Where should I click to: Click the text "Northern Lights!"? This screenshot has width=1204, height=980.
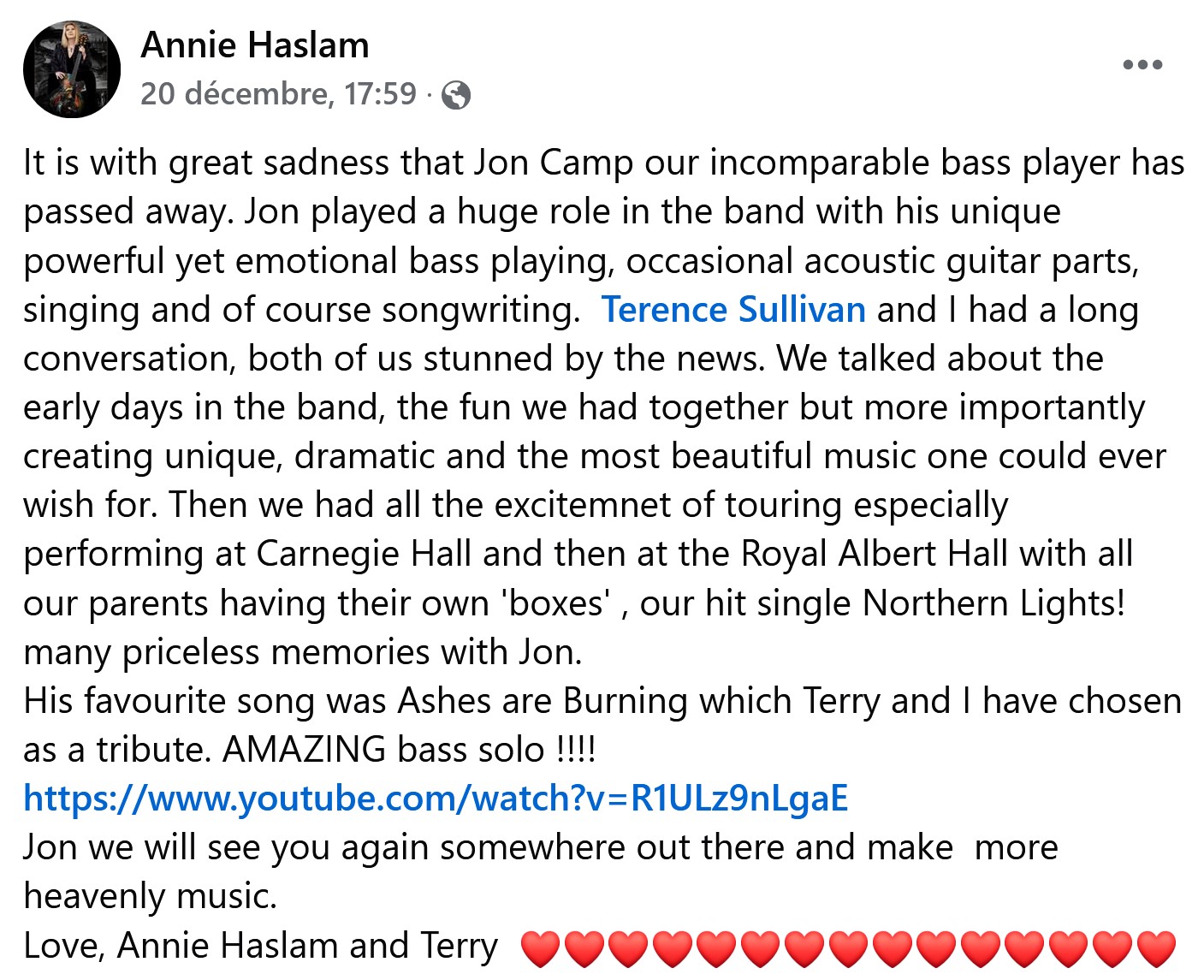coord(993,603)
